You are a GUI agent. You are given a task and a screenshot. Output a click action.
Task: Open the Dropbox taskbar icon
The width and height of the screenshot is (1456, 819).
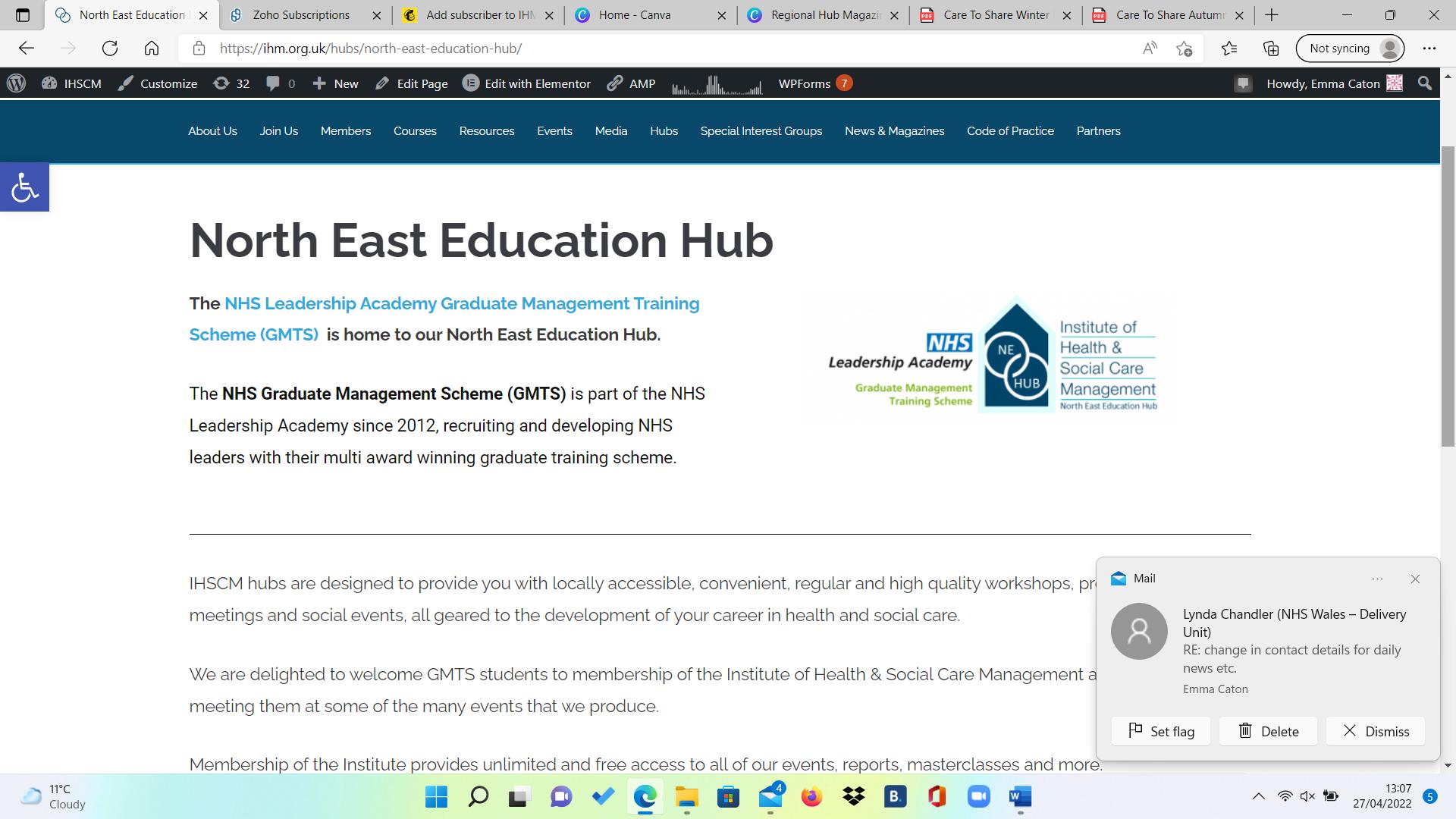pyautogui.click(x=853, y=796)
